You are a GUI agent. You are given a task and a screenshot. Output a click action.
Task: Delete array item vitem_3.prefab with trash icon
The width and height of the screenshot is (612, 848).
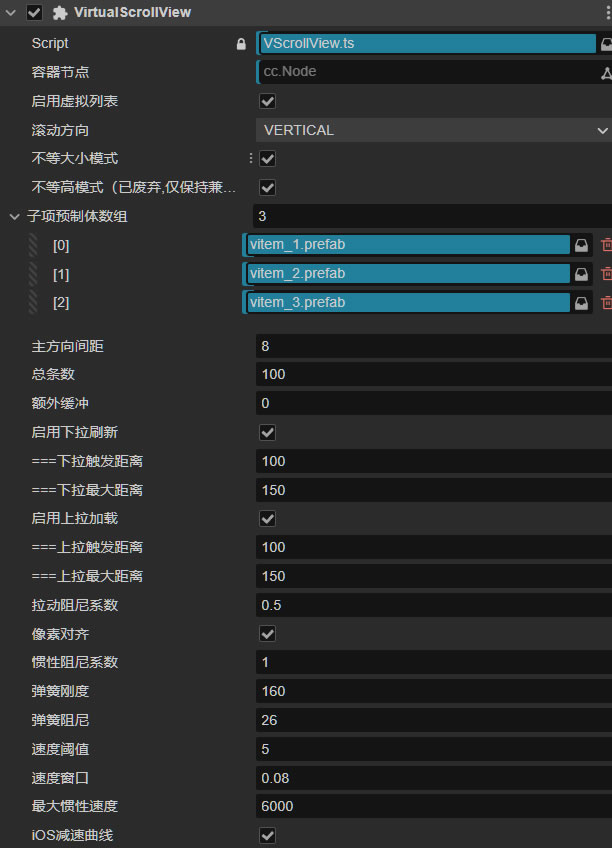click(x=606, y=303)
